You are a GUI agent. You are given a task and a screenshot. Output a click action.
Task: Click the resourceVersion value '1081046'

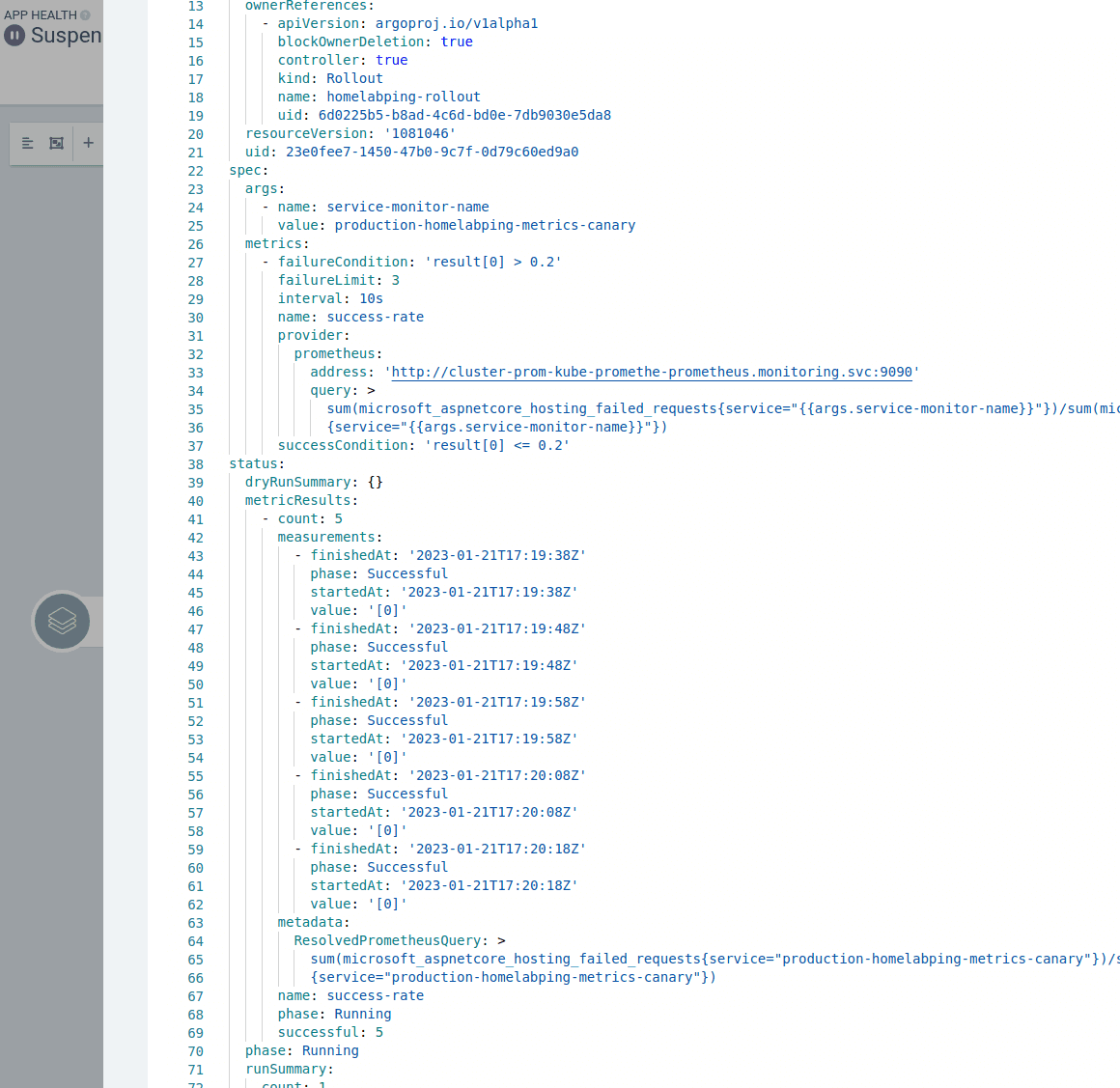[x=419, y=133]
